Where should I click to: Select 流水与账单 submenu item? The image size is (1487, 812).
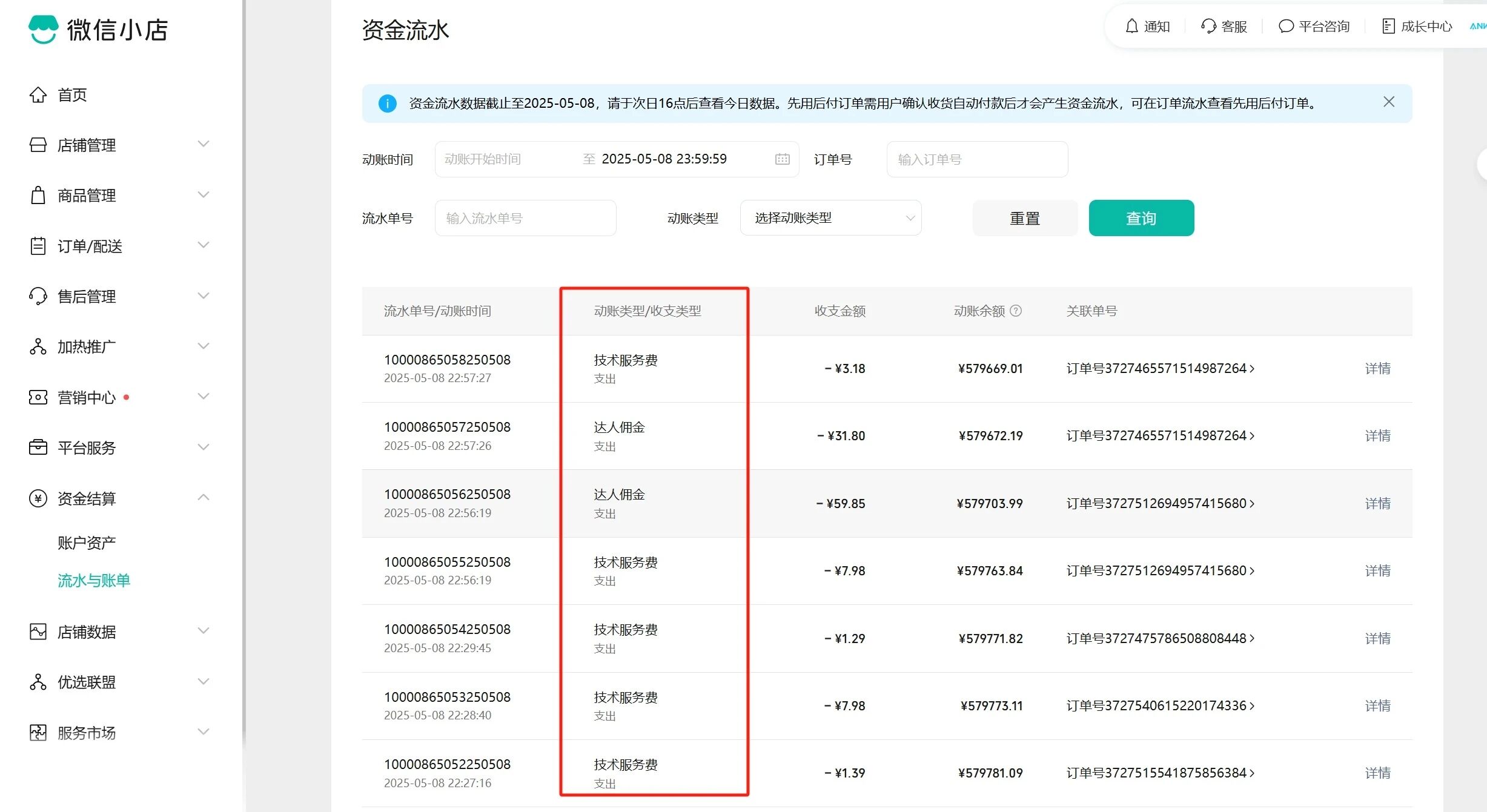pos(94,581)
